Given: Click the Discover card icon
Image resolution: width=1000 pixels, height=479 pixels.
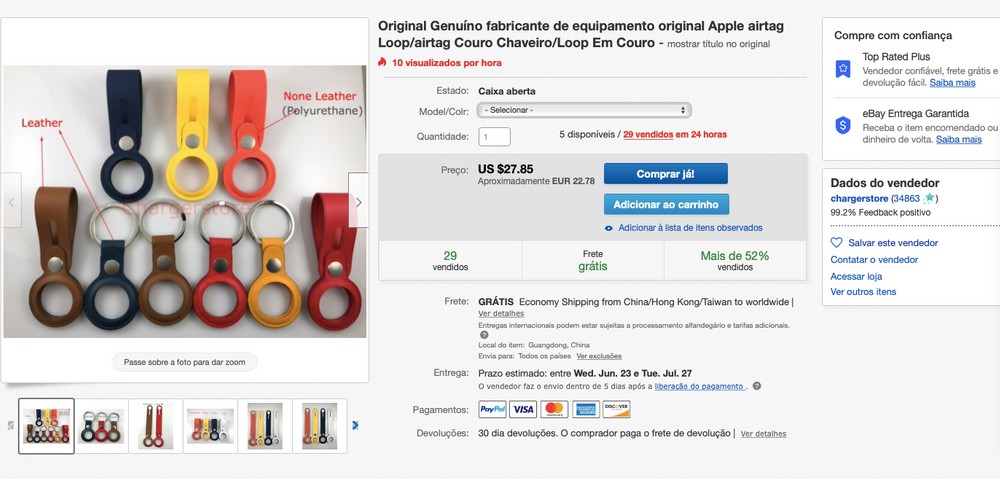Looking at the screenshot, I should 616,409.
